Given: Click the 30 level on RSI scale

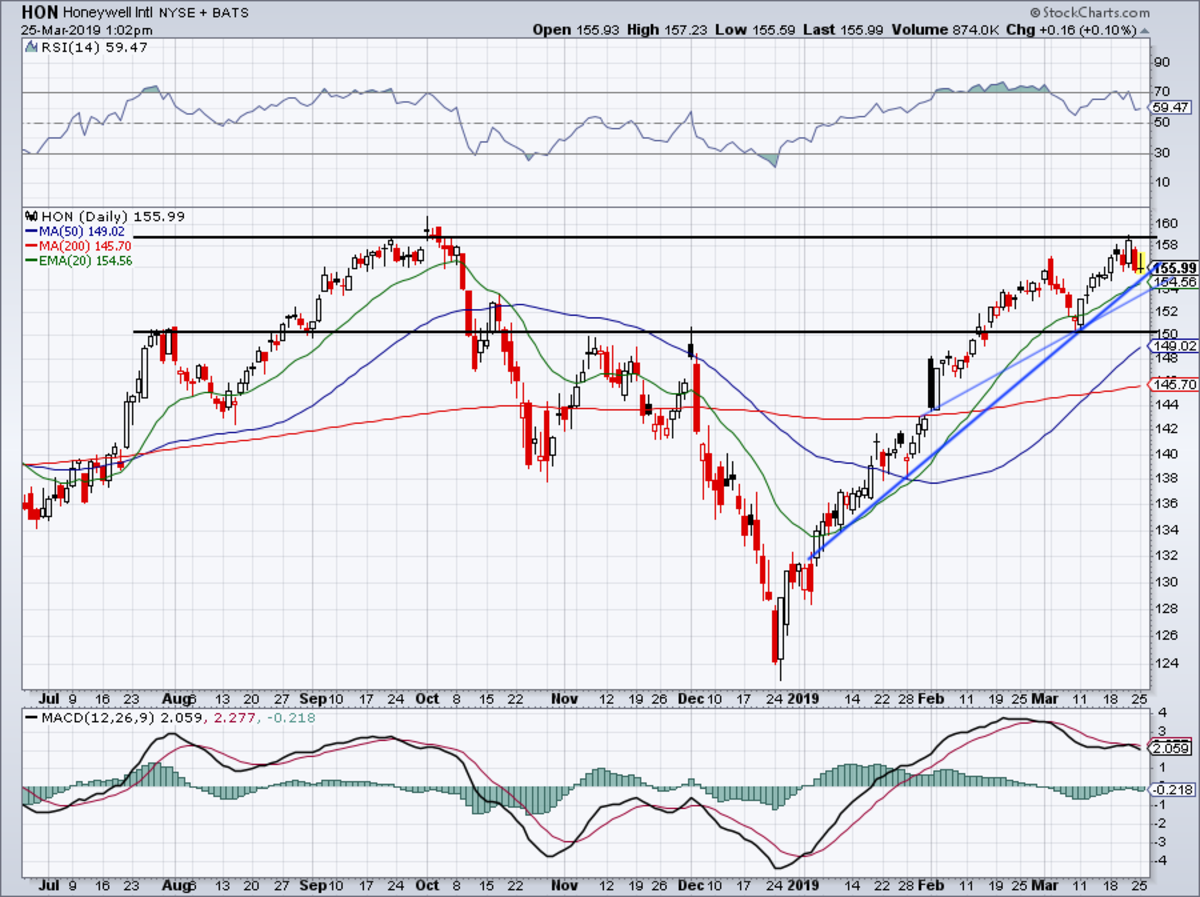Looking at the screenshot, I should (x=1162, y=153).
